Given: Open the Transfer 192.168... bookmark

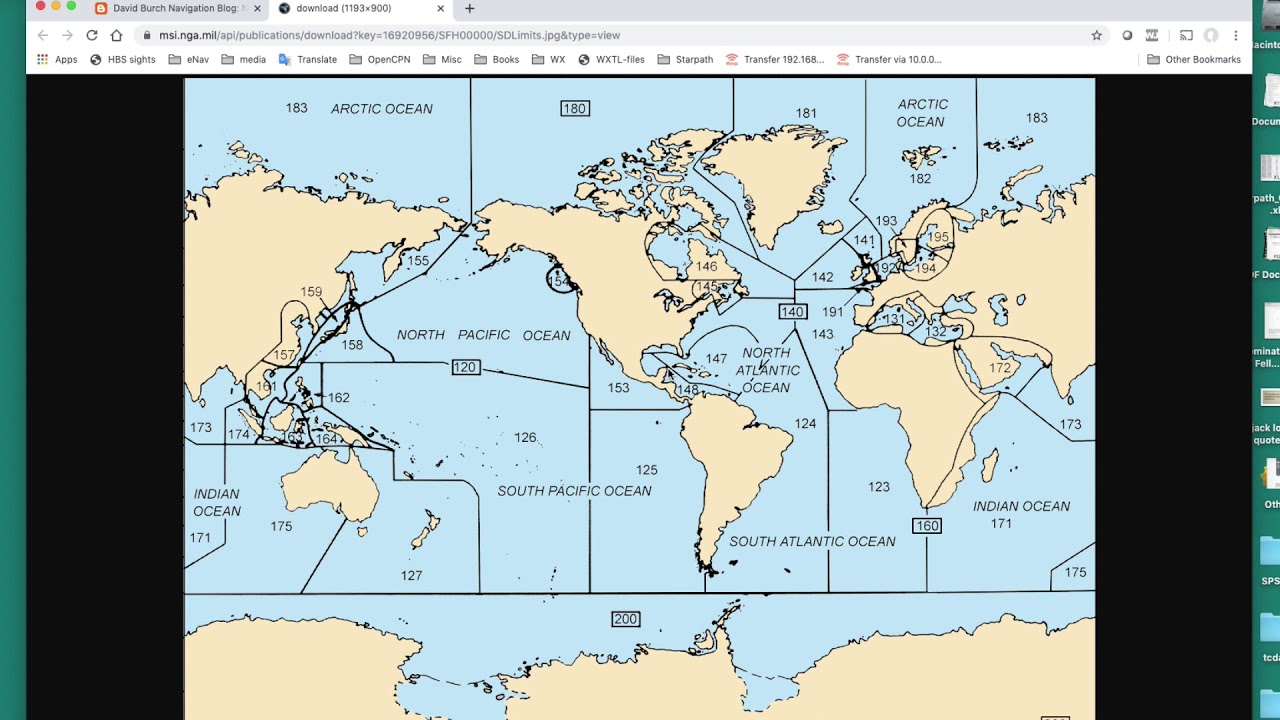Looking at the screenshot, I should tap(775, 59).
